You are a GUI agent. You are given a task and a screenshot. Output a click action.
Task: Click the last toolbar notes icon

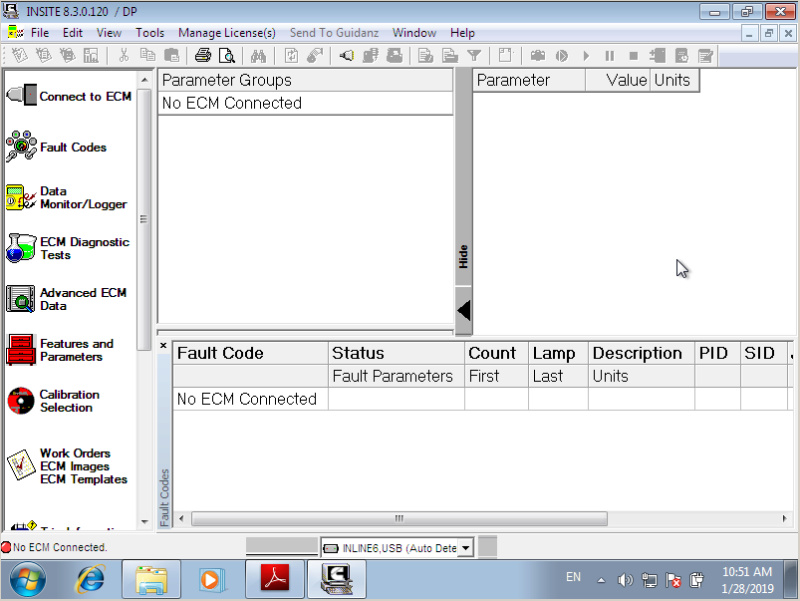coord(705,55)
